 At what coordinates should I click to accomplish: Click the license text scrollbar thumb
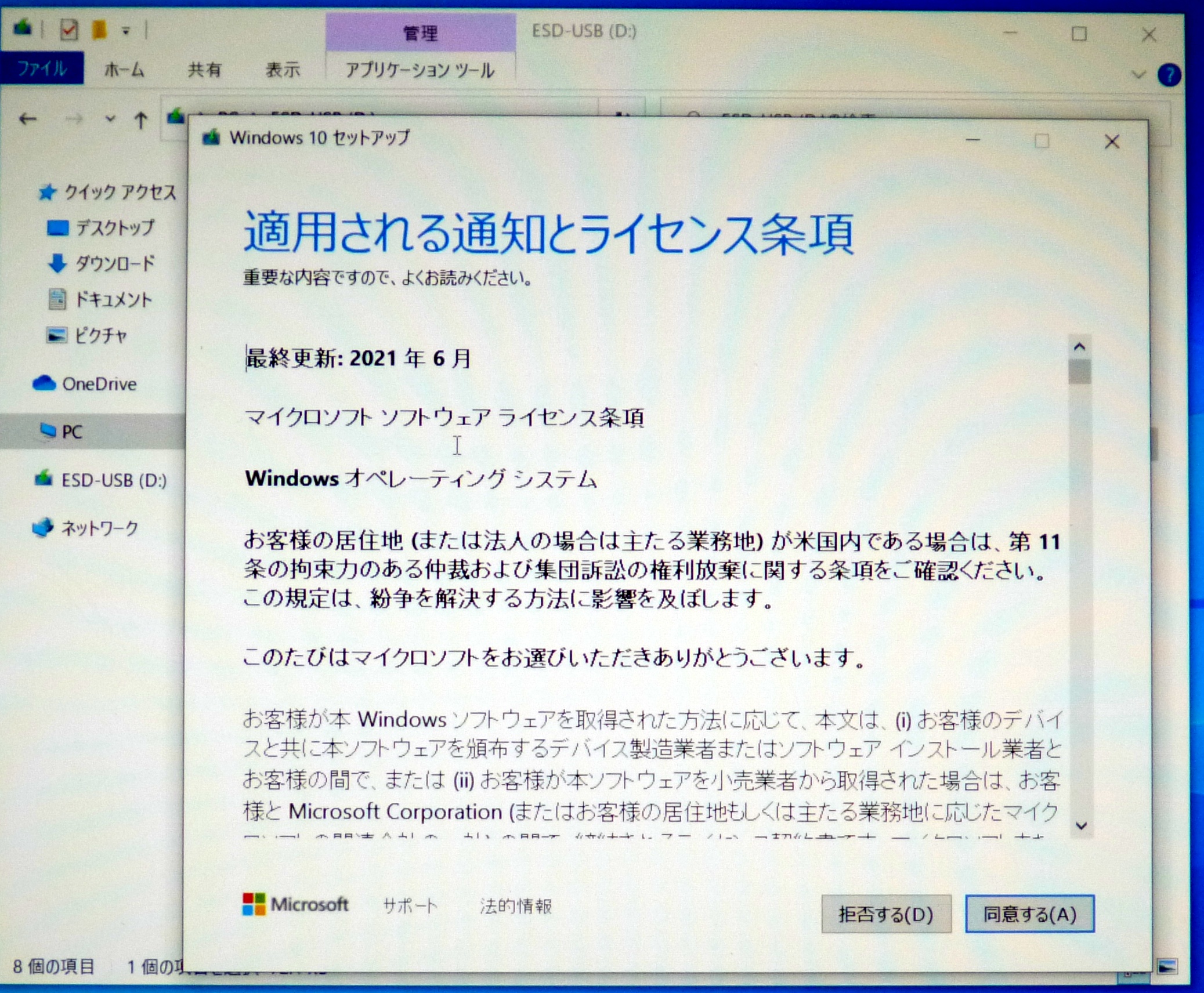[x=1080, y=372]
